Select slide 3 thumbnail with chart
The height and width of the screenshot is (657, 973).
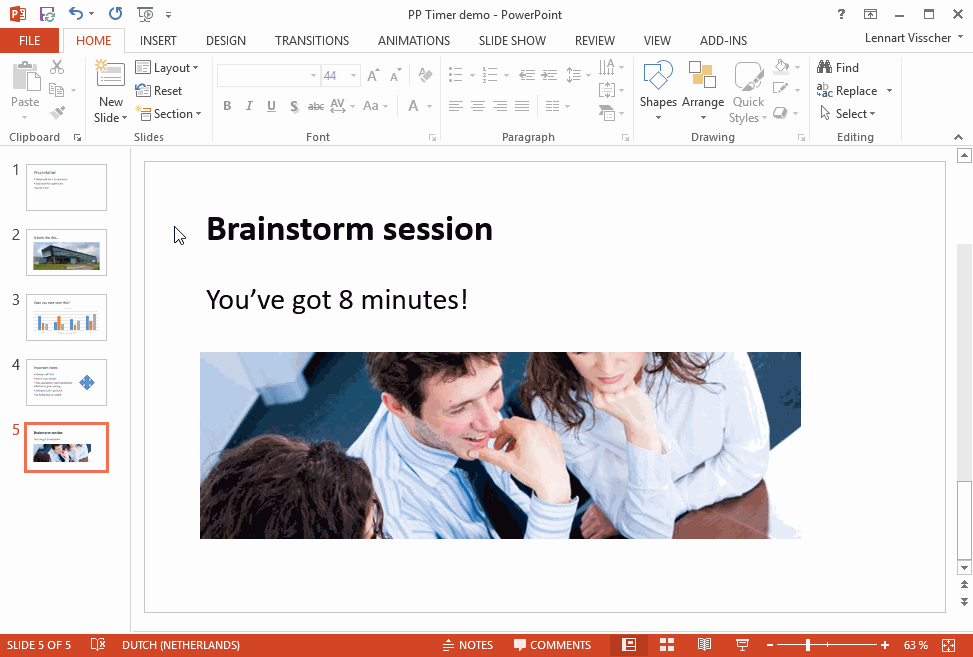click(x=66, y=318)
